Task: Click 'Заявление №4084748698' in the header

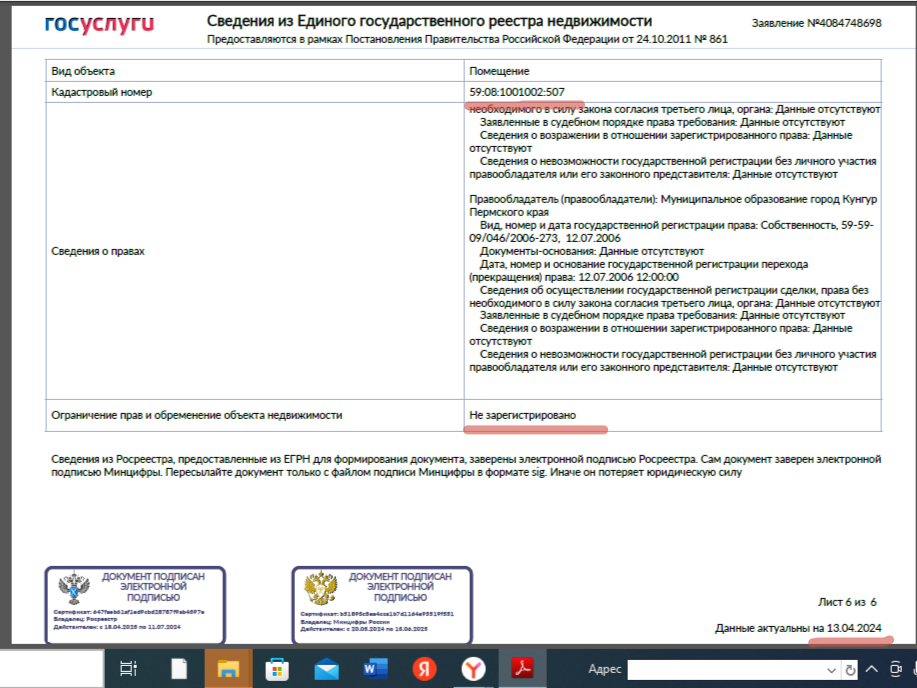Action: (x=816, y=23)
